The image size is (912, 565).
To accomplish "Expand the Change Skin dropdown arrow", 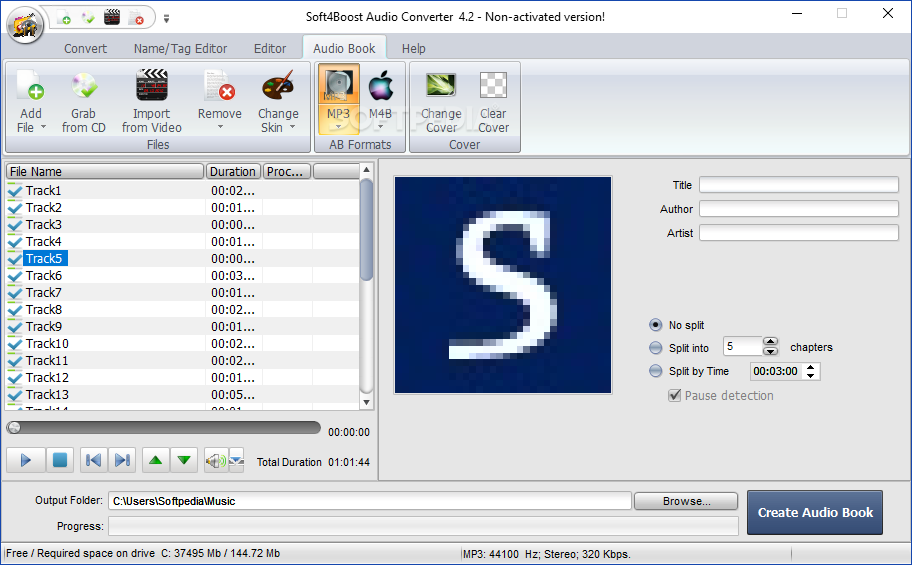I will [x=293, y=127].
